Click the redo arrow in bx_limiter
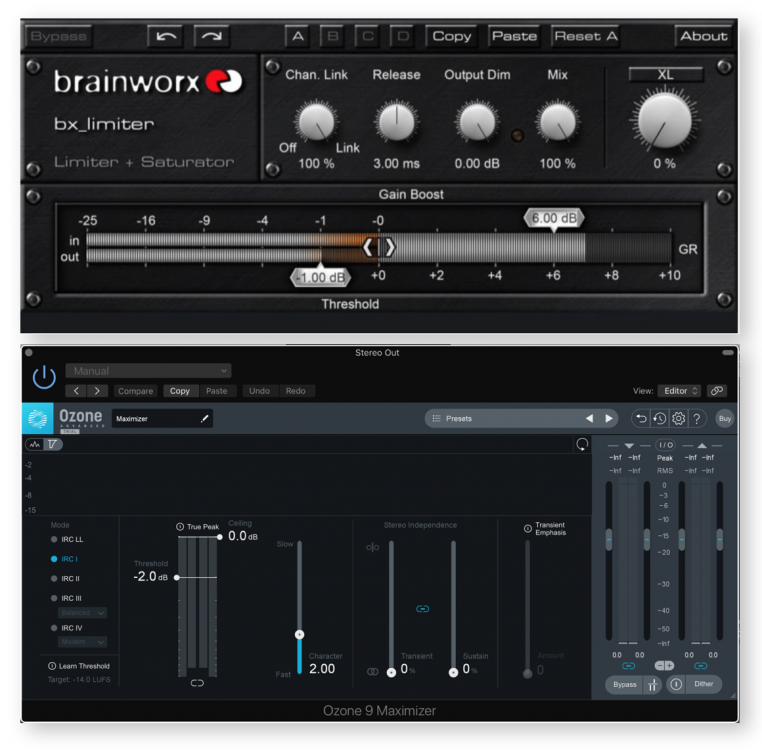 210,36
